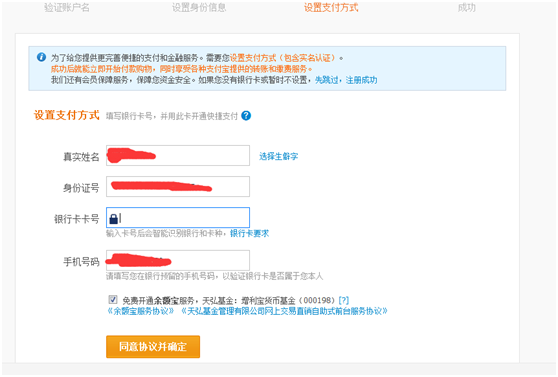Open the 《余额宝服务协议》 link
Image resolution: width=558 pixels, height=377 pixels.
click(x=141, y=311)
